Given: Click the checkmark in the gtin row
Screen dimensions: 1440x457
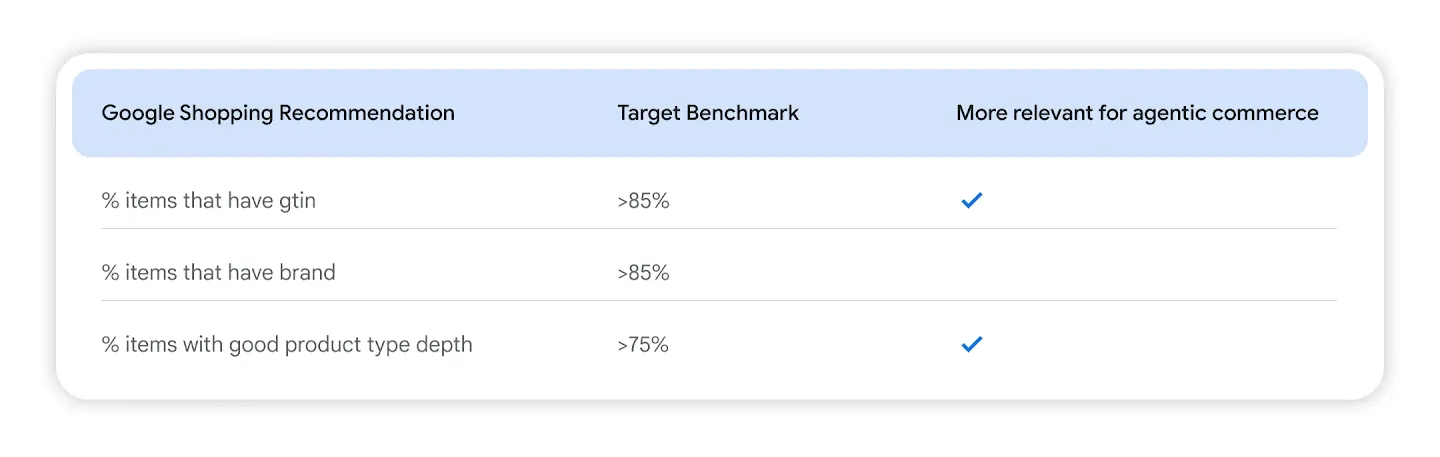Looking at the screenshot, I should click(971, 200).
